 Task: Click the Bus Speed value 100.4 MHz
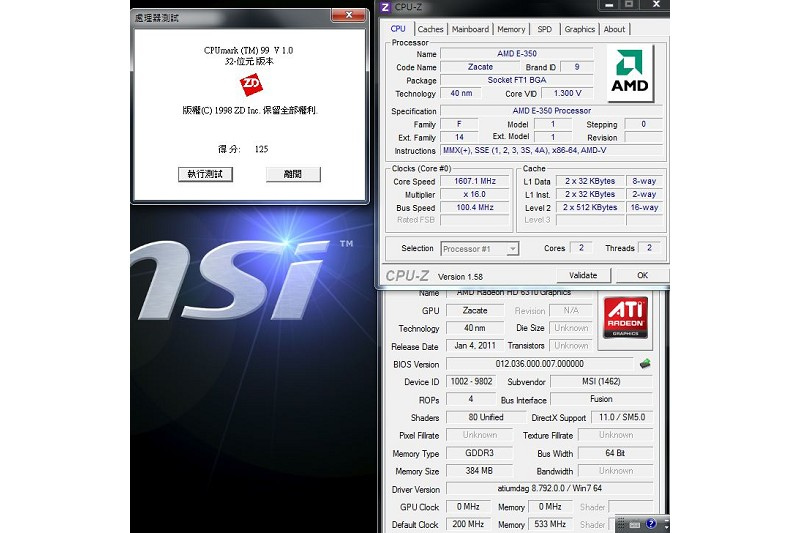click(475, 208)
